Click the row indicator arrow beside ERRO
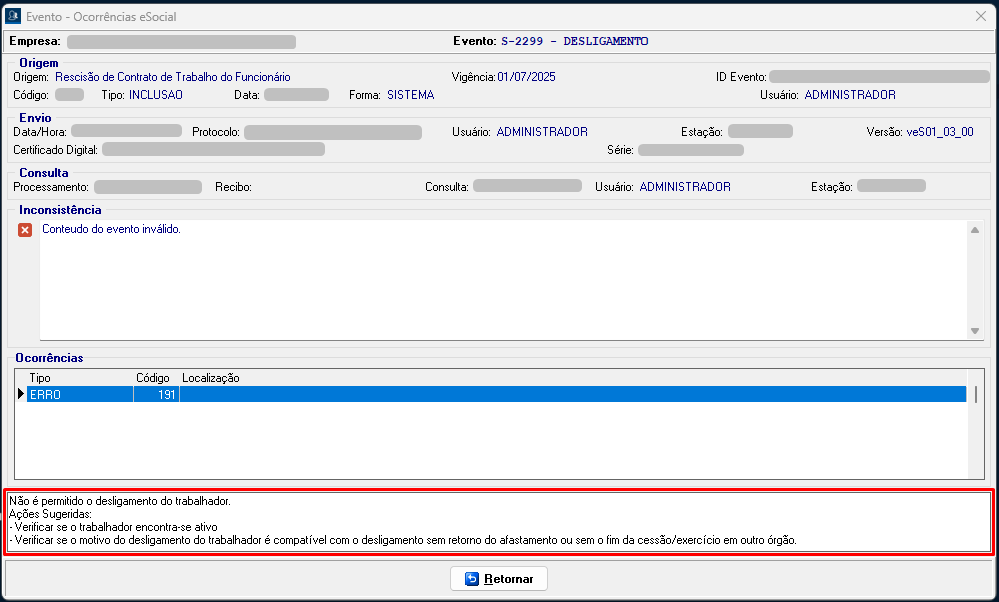 21,395
